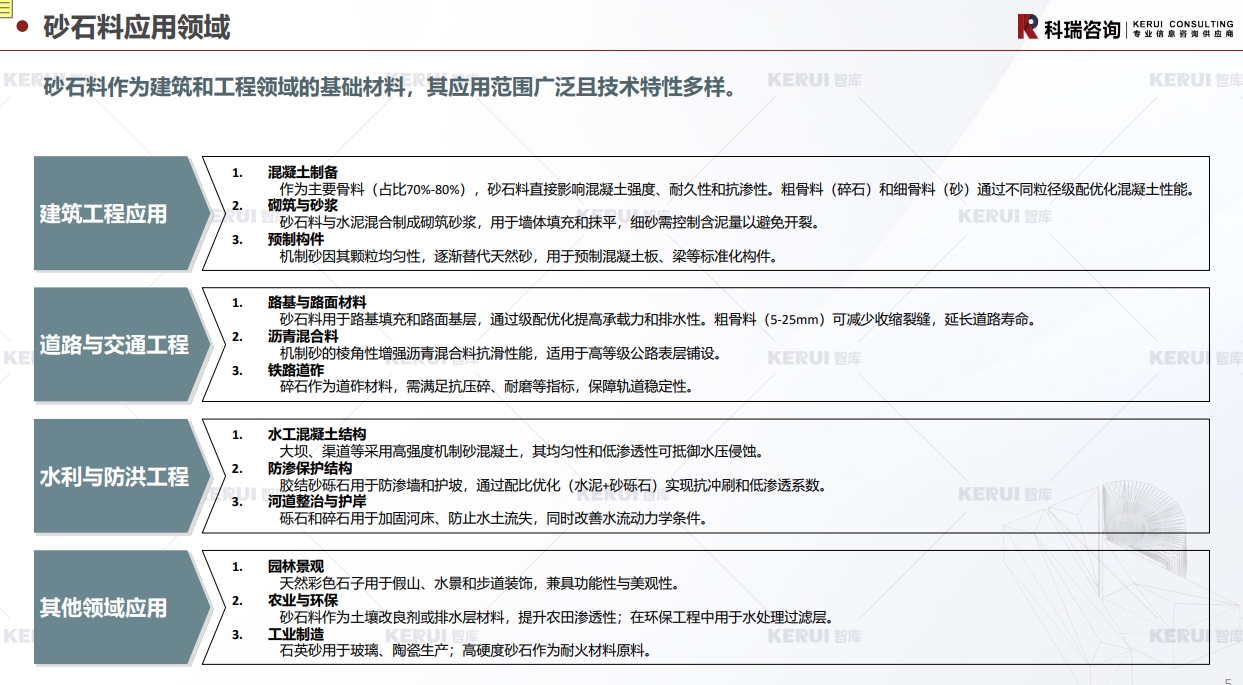The height and width of the screenshot is (685, 1243).
Task: Select the 其他领域应用 category block
Action: pyautogui.click(x=105, y=607)
